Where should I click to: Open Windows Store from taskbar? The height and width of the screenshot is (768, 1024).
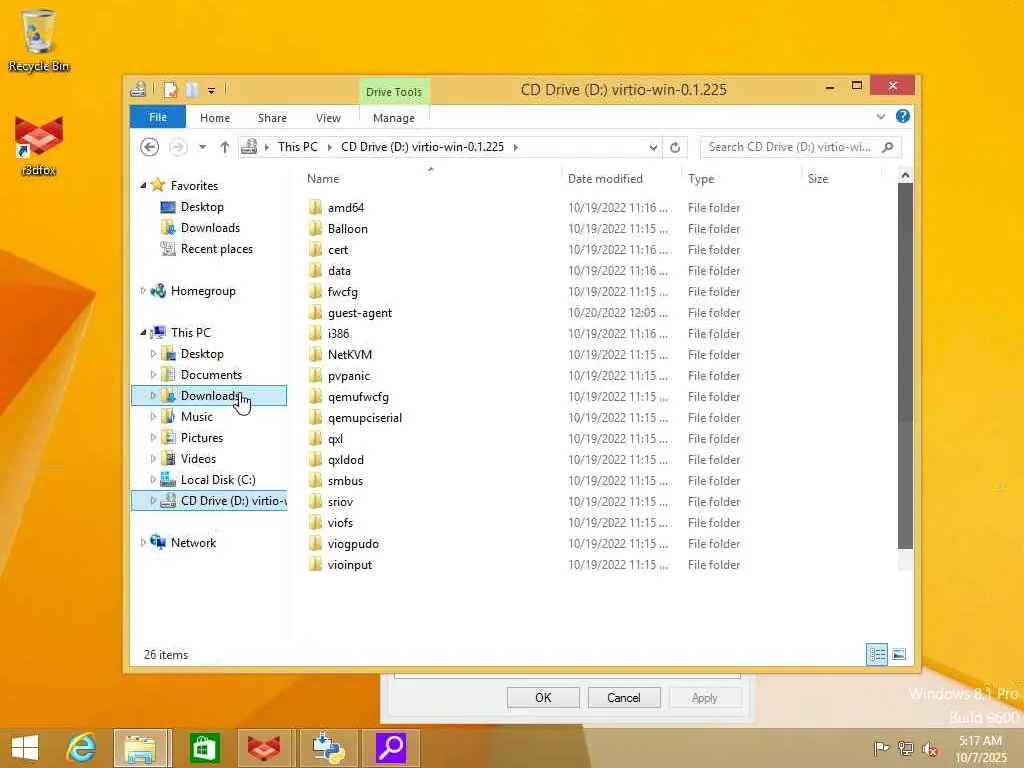204,748
